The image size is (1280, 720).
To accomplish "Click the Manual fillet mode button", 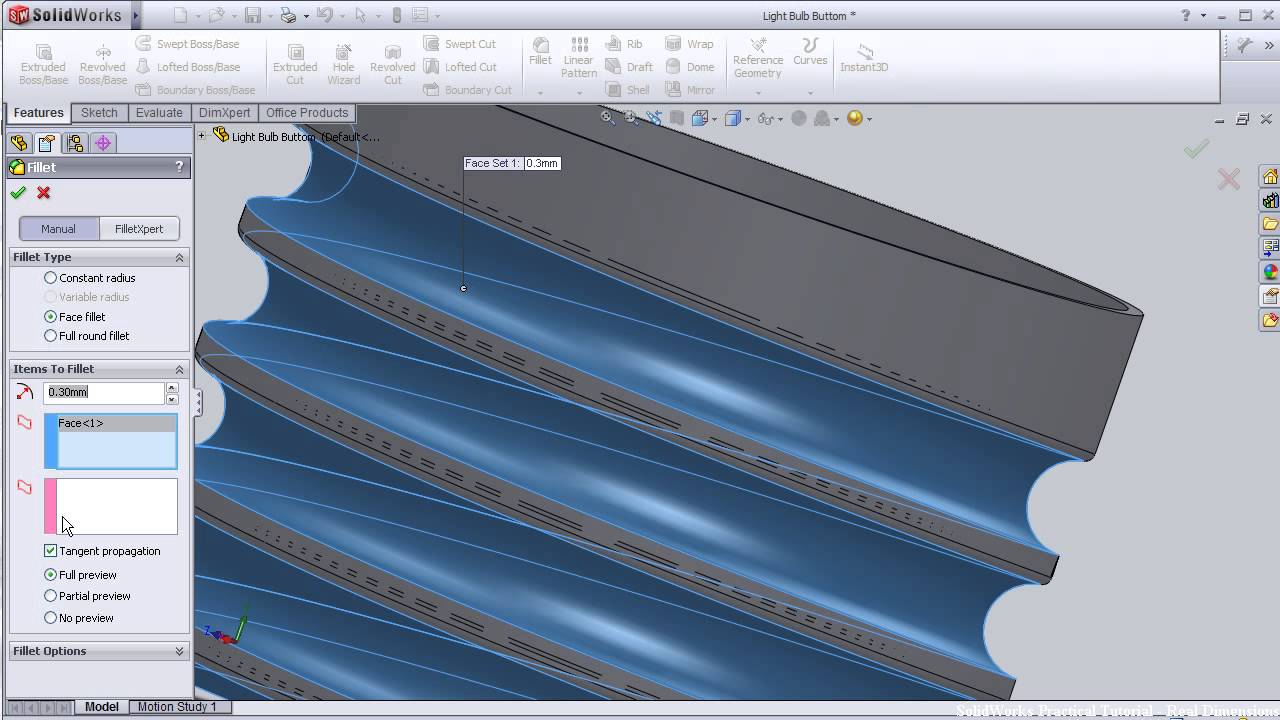I will click(59, 229).
